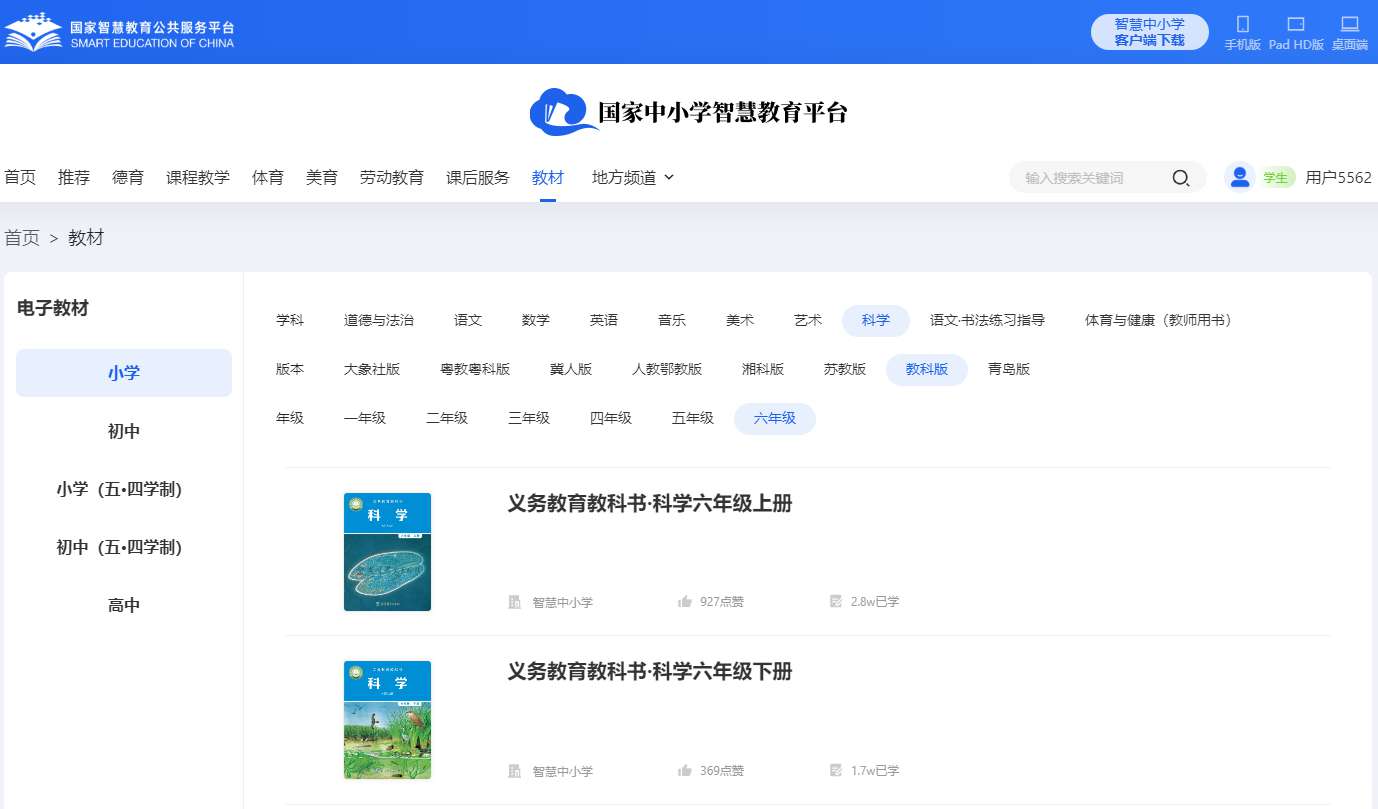Select the 教材 nav item
Screen dimensions: 1378x809
click(x=548, y=177)
